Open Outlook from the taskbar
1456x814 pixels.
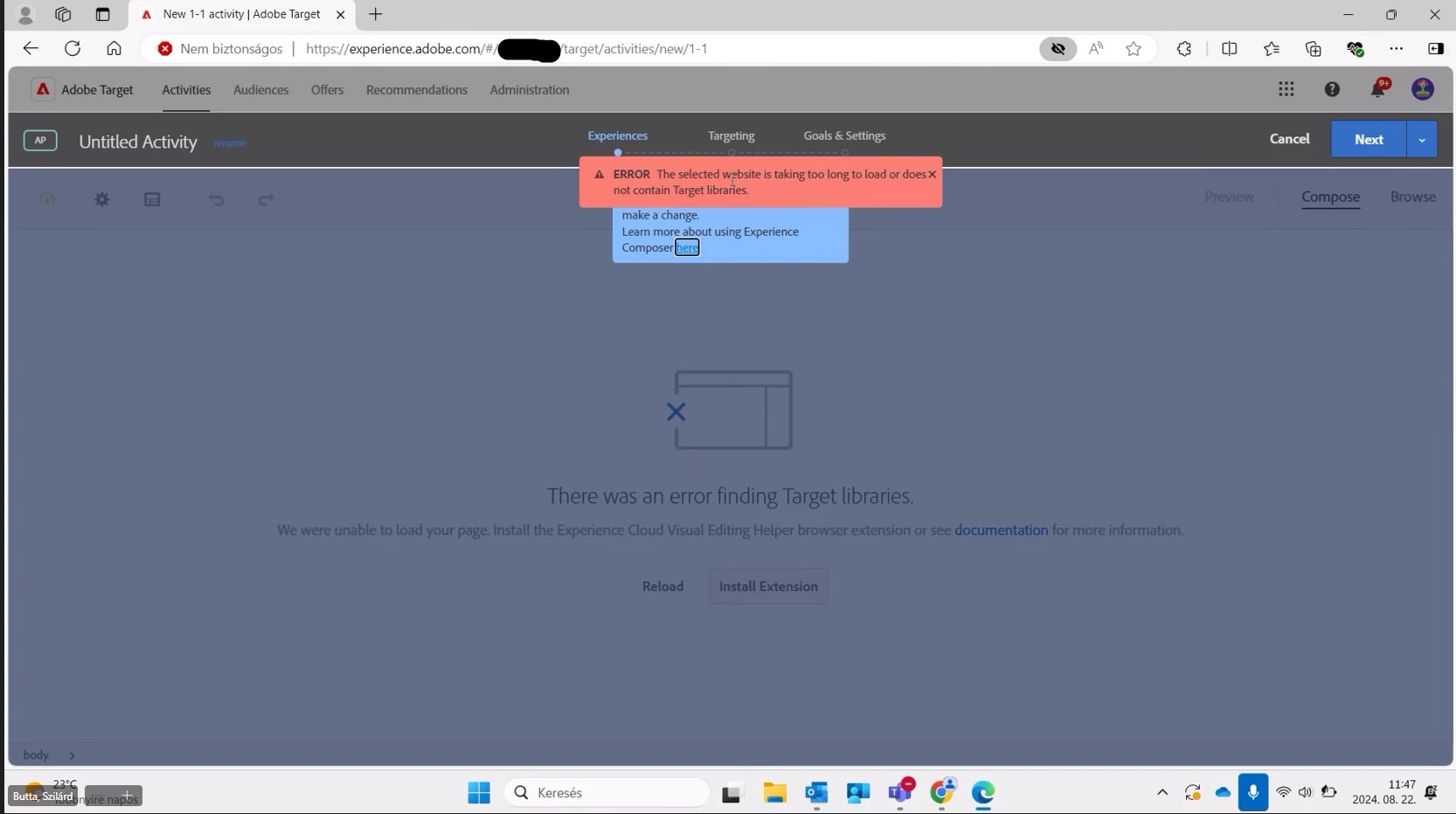pyautogui.click(x=816, y=793)
